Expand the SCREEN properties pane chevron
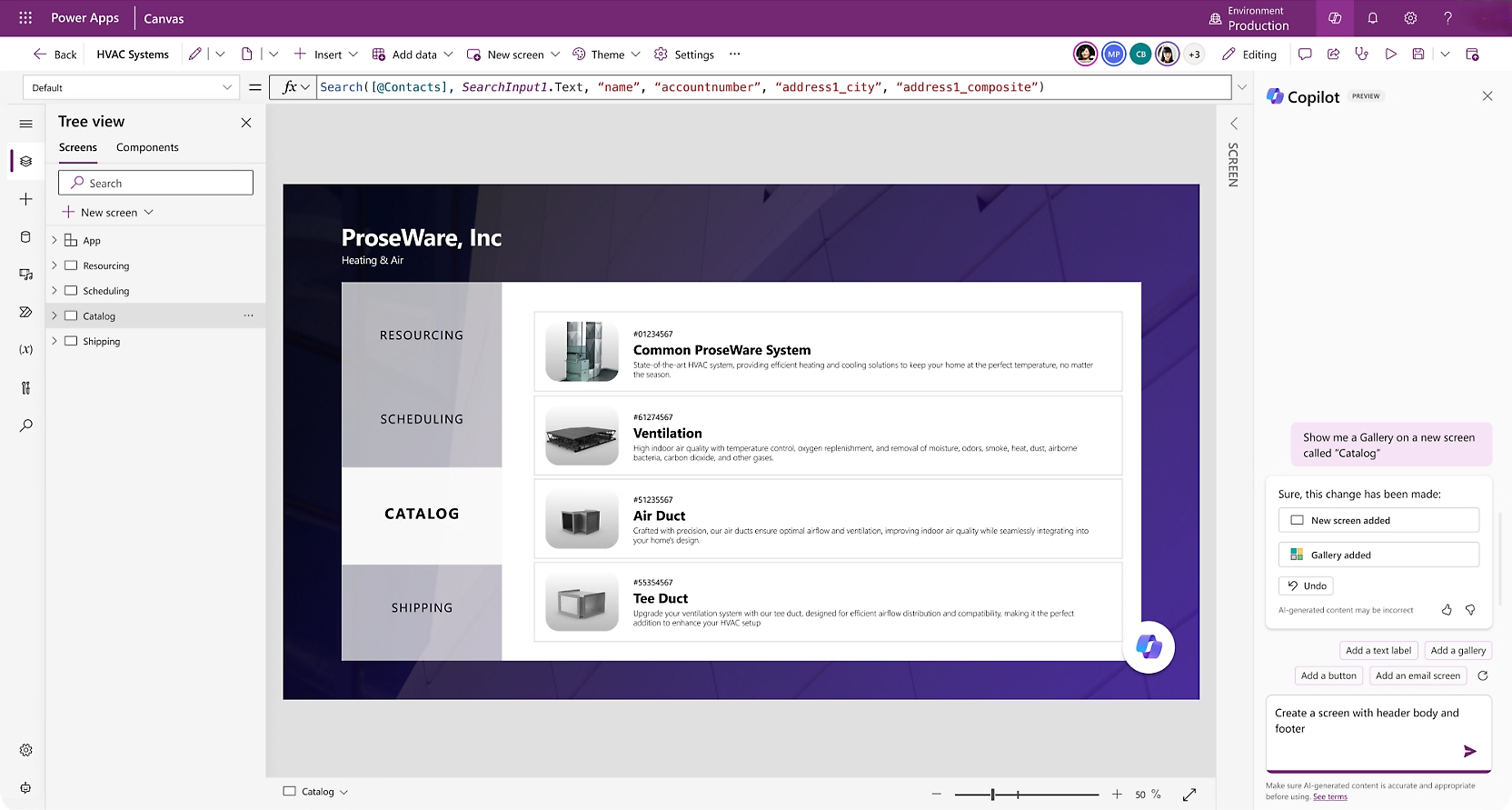Image resolution: width=1512 pixels, height=810 pixels. click(1234, 124)
